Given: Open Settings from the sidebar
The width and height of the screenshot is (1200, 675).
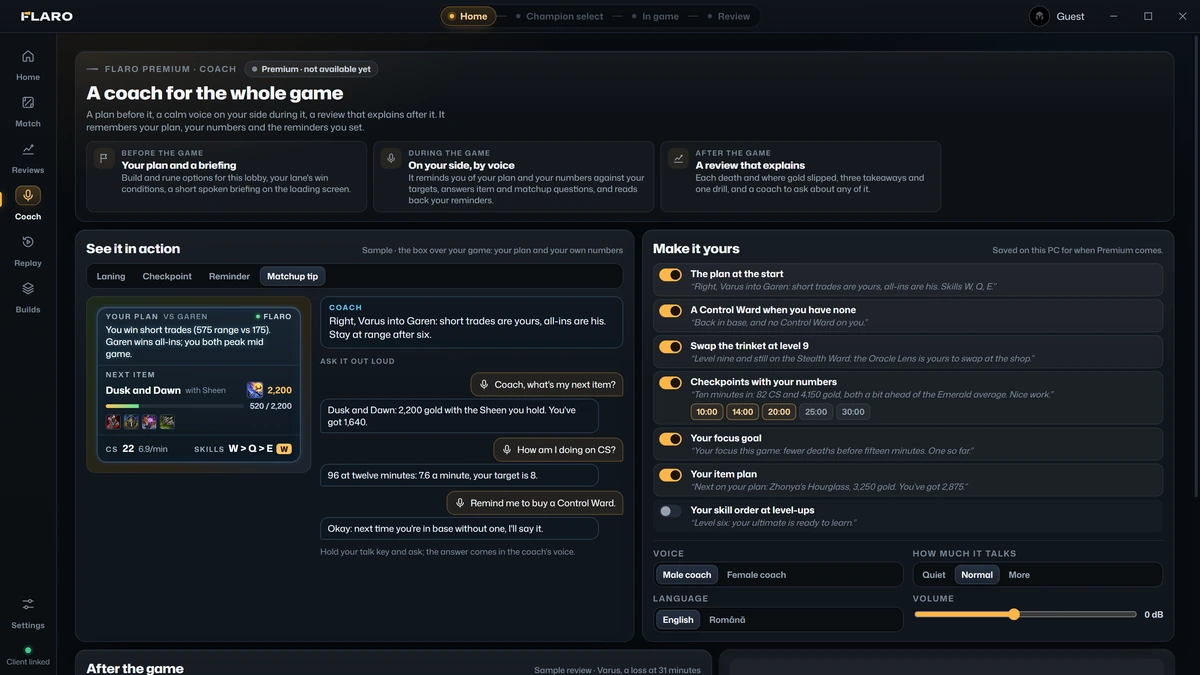Looking at the screenshot, I should pos(28,612).
